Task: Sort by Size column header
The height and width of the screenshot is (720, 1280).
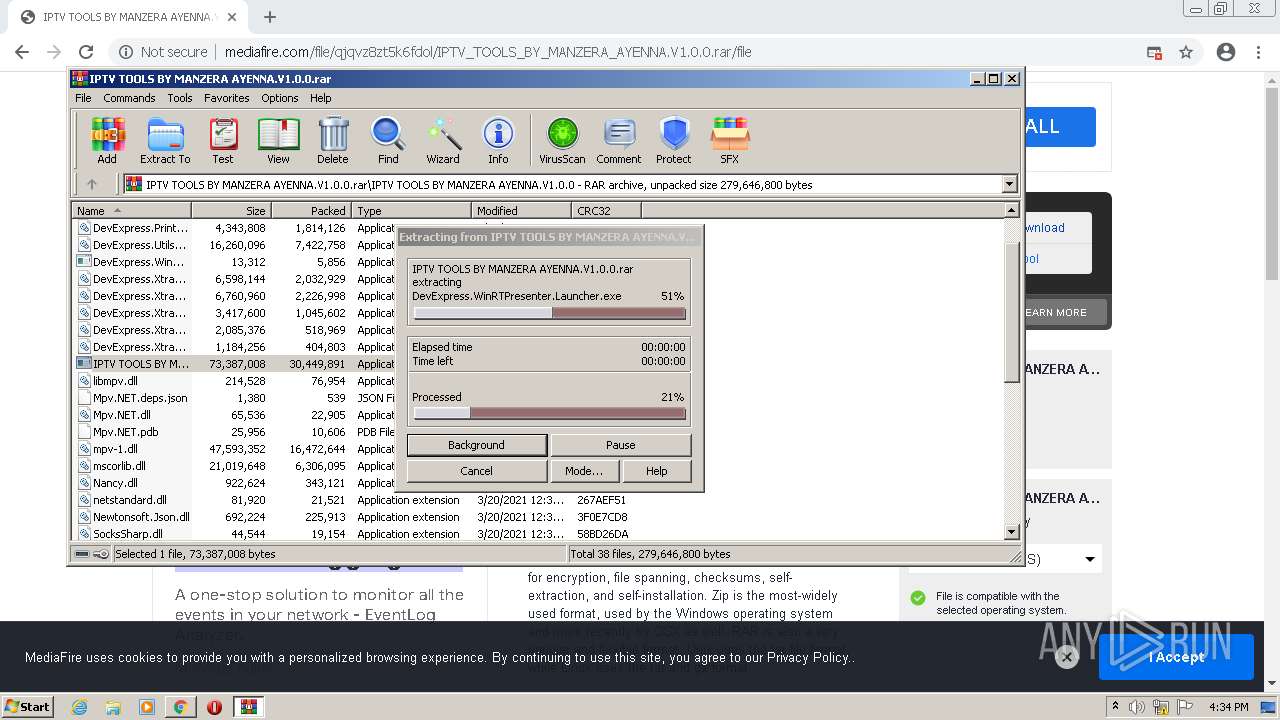Action: (x=232, y=210)
